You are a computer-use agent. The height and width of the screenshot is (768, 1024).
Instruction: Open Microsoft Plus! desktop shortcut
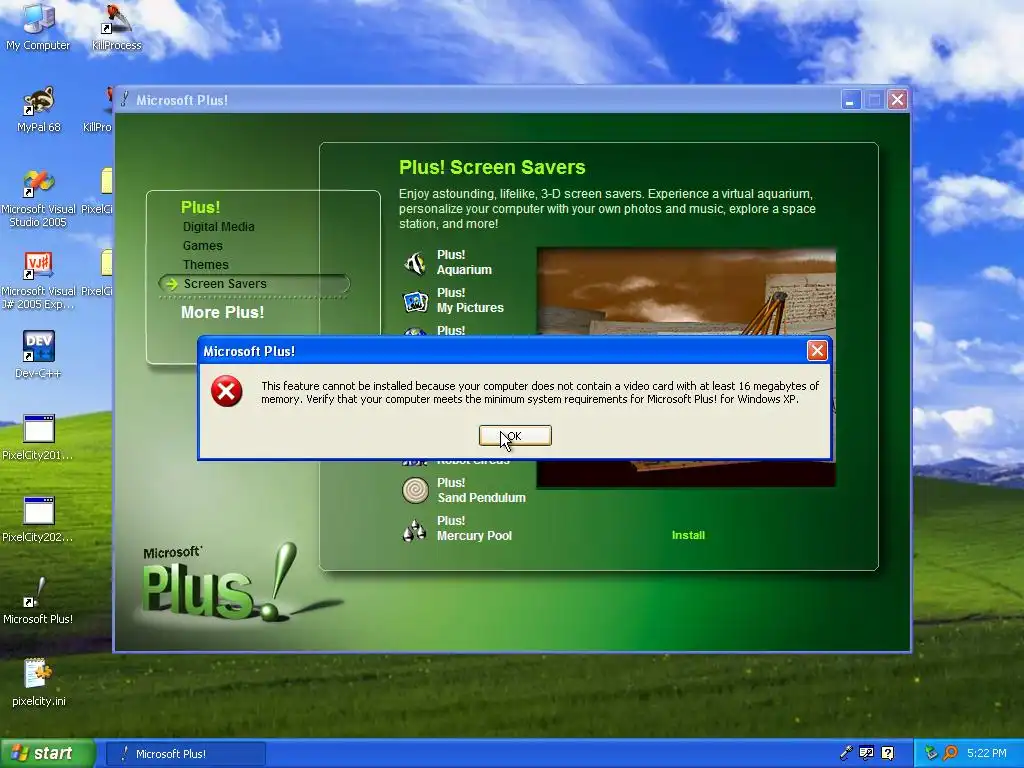[38, 601]
